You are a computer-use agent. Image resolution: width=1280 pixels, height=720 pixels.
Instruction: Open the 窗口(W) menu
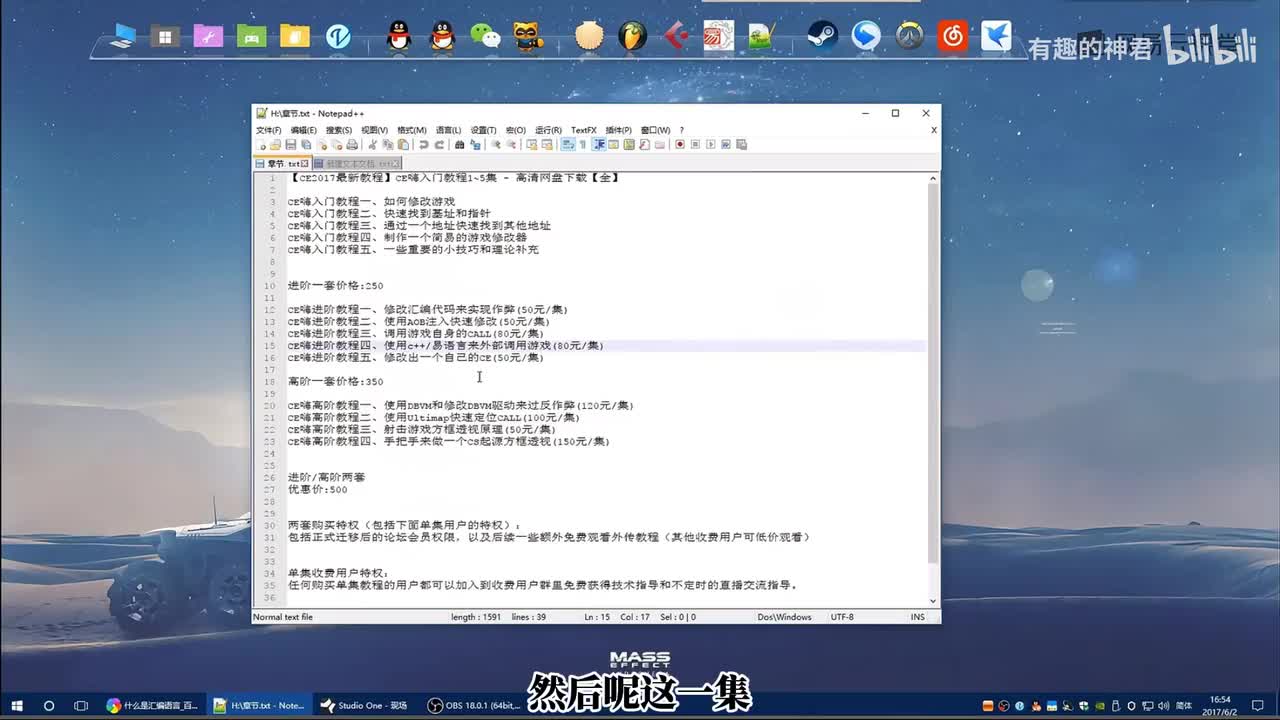tap(656, 130)
